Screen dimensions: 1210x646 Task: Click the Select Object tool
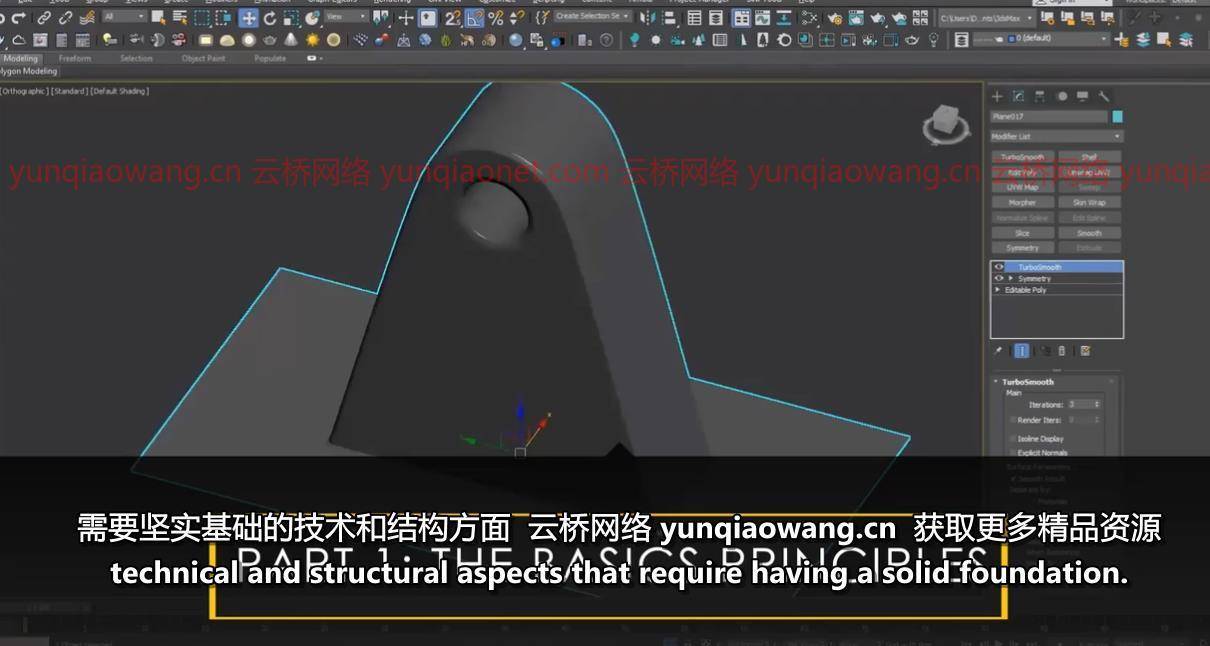[158, 18]
